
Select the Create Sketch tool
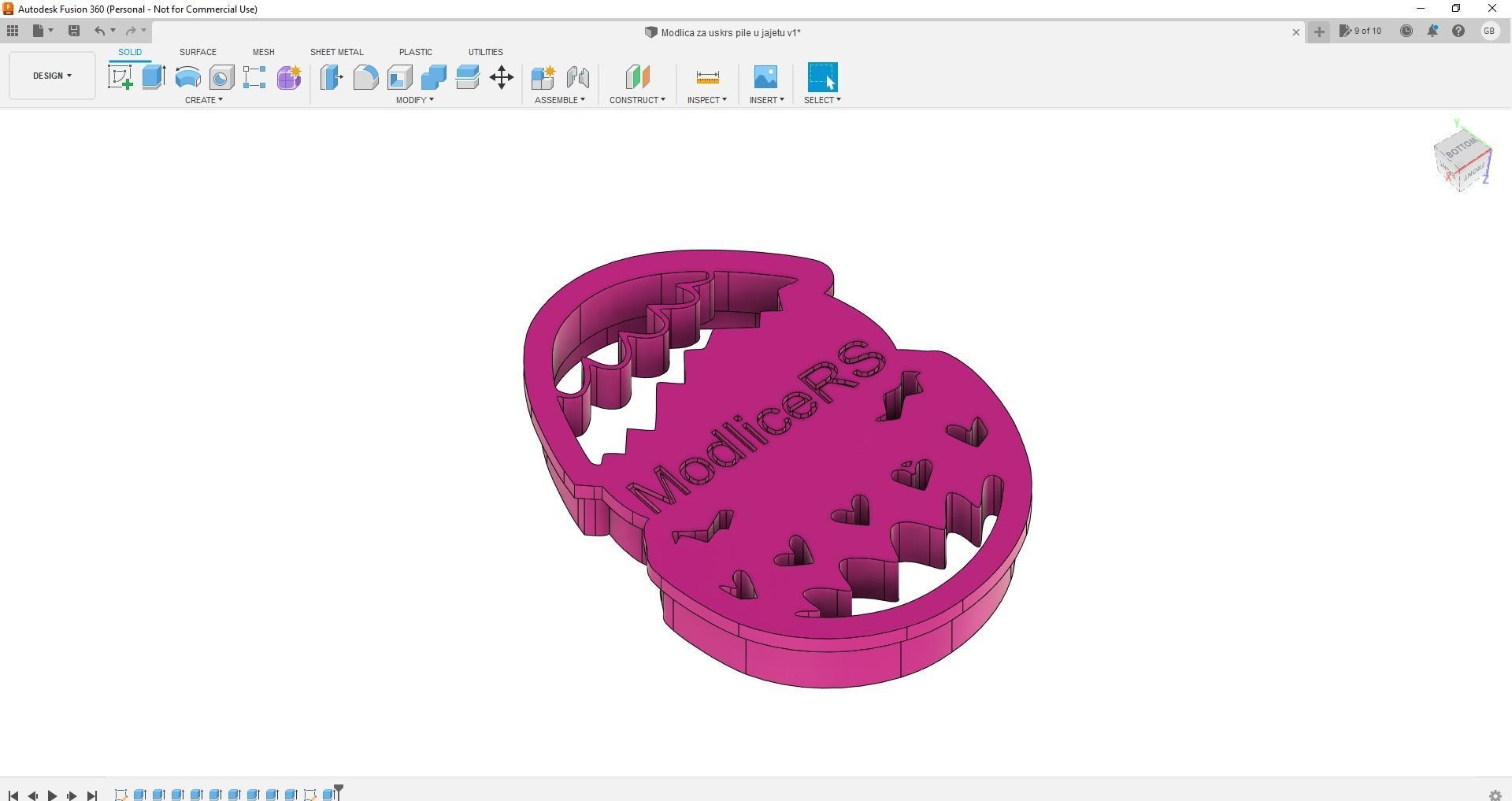click(x=120, y=77)
